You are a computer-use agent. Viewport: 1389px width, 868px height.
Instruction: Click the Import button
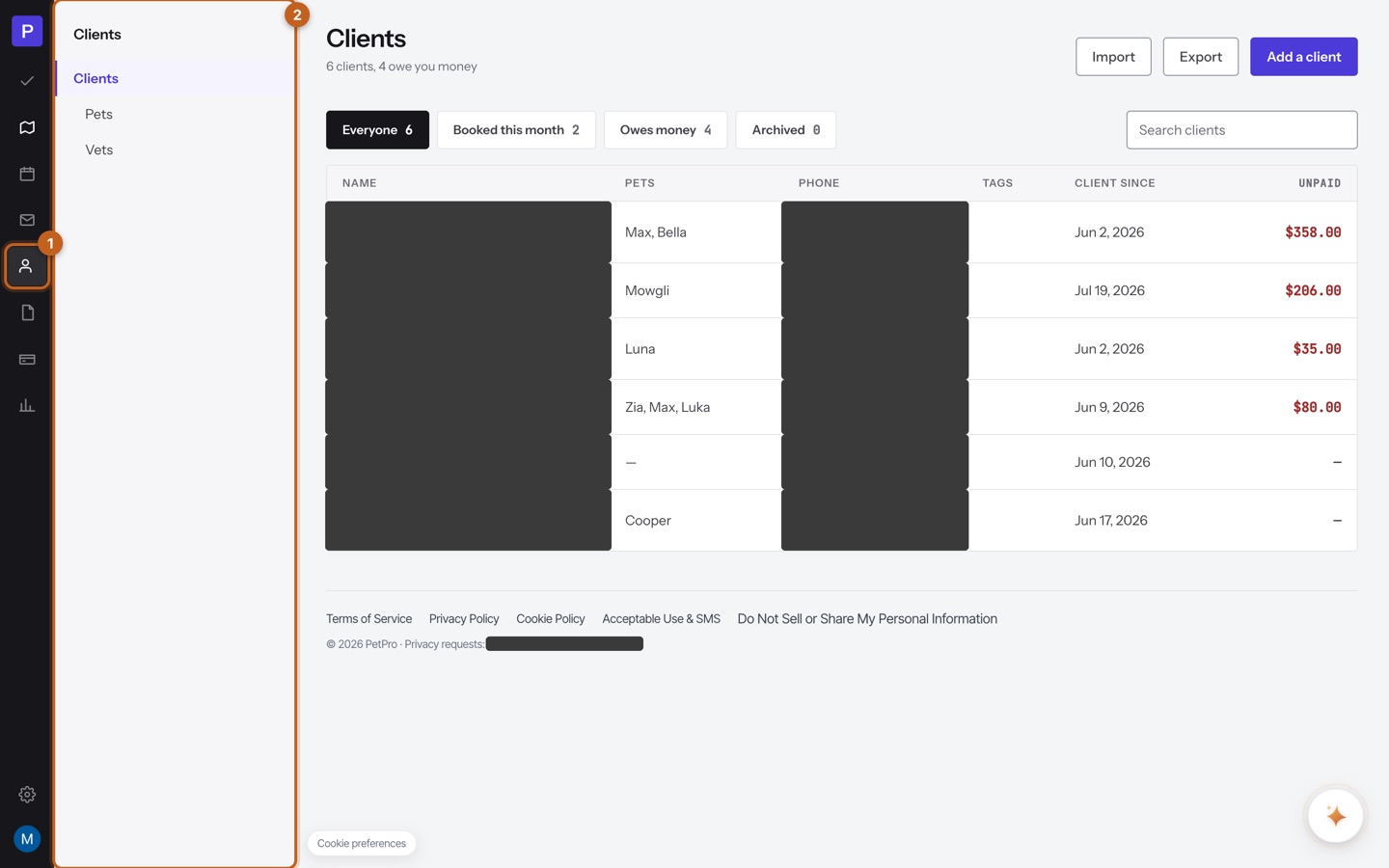point(1113,57)
